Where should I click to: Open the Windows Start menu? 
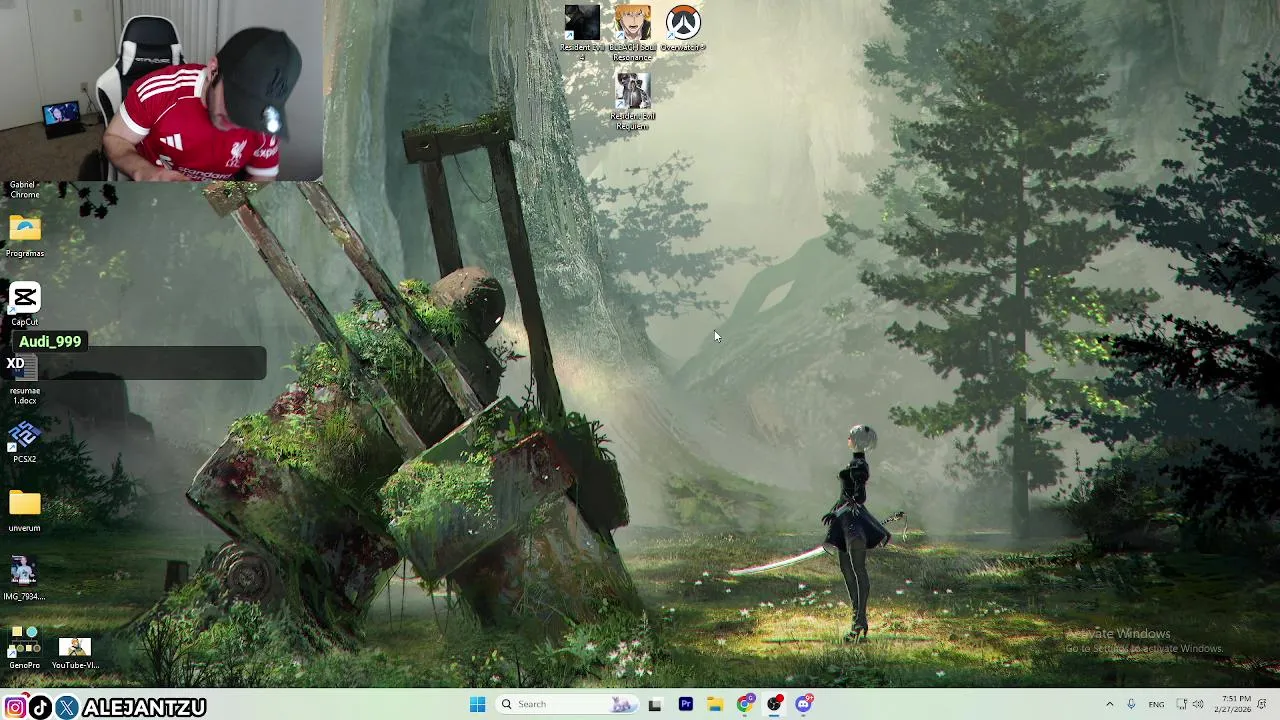(x=478, y=704)
